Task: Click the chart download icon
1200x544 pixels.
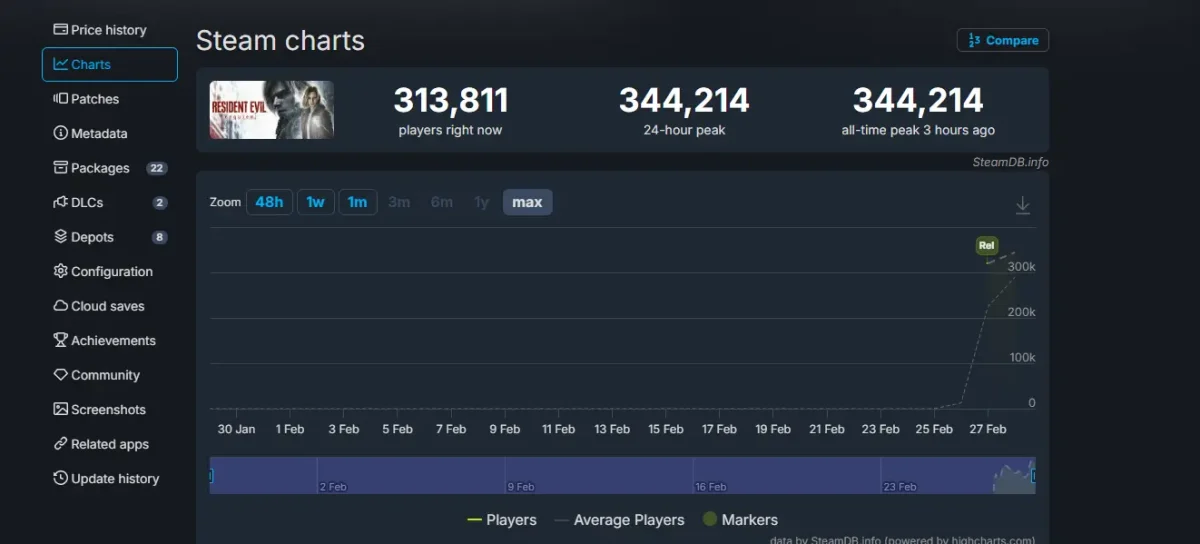Action: tap(1022, 205)
